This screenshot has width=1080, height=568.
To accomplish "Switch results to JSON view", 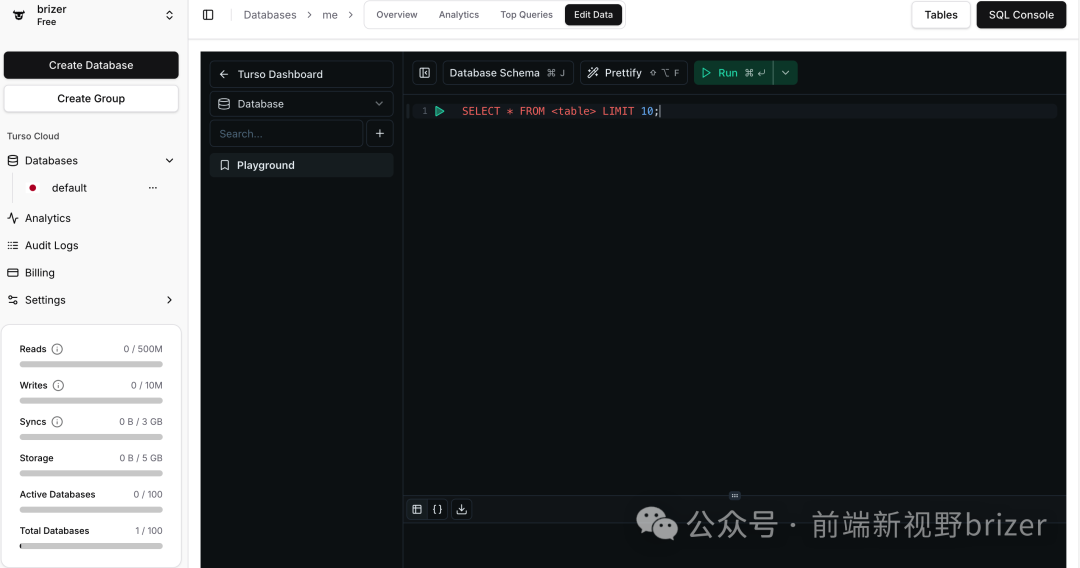I will [x=438, y=509].
